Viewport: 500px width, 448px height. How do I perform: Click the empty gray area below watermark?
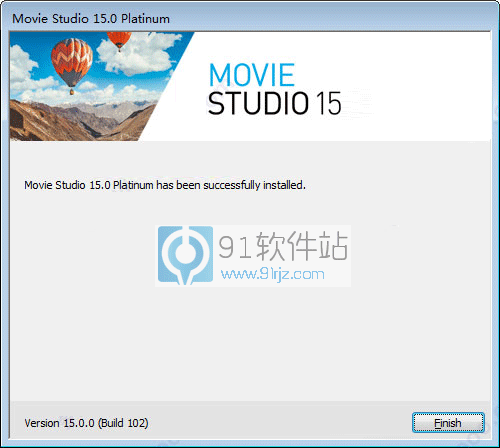click(x=250, y=343)
